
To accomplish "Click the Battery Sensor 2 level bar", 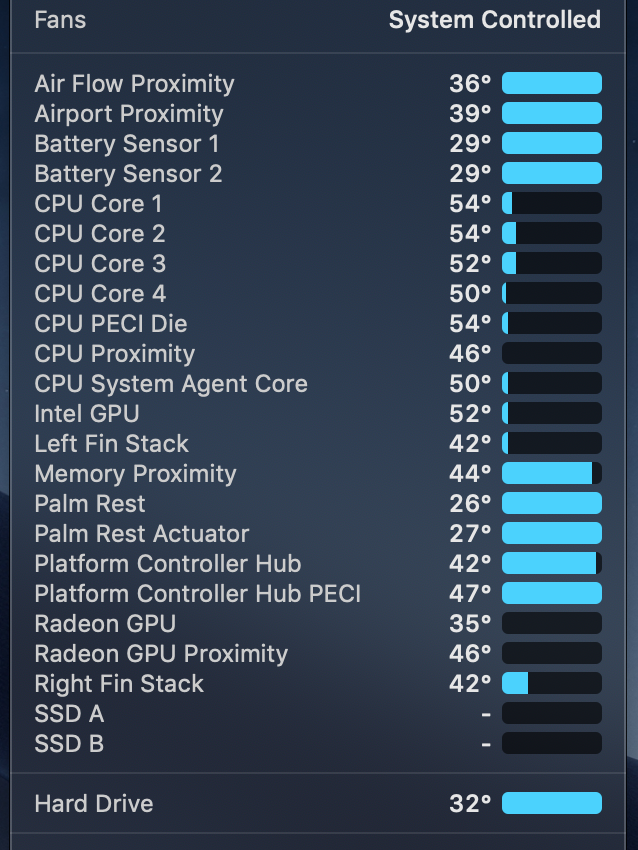I will tap(552, 173).
